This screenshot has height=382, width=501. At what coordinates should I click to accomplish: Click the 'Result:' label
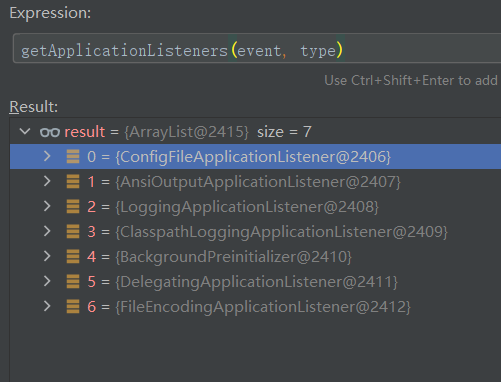tap(33, 107)
